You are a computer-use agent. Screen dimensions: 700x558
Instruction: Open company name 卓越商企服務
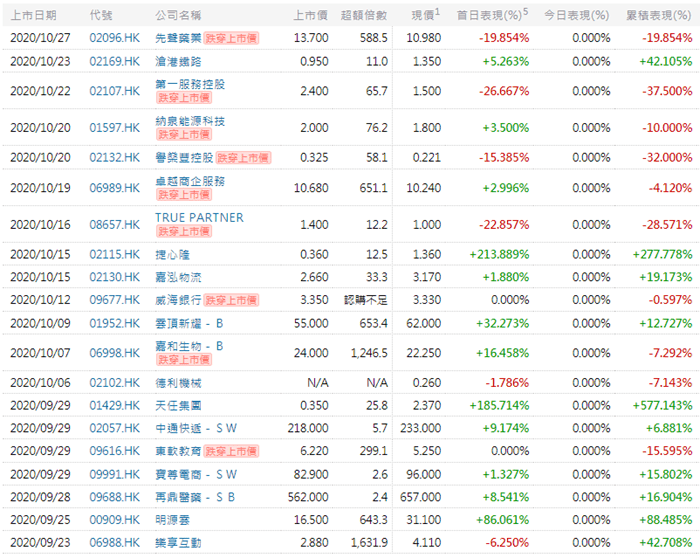pos(190,181)
